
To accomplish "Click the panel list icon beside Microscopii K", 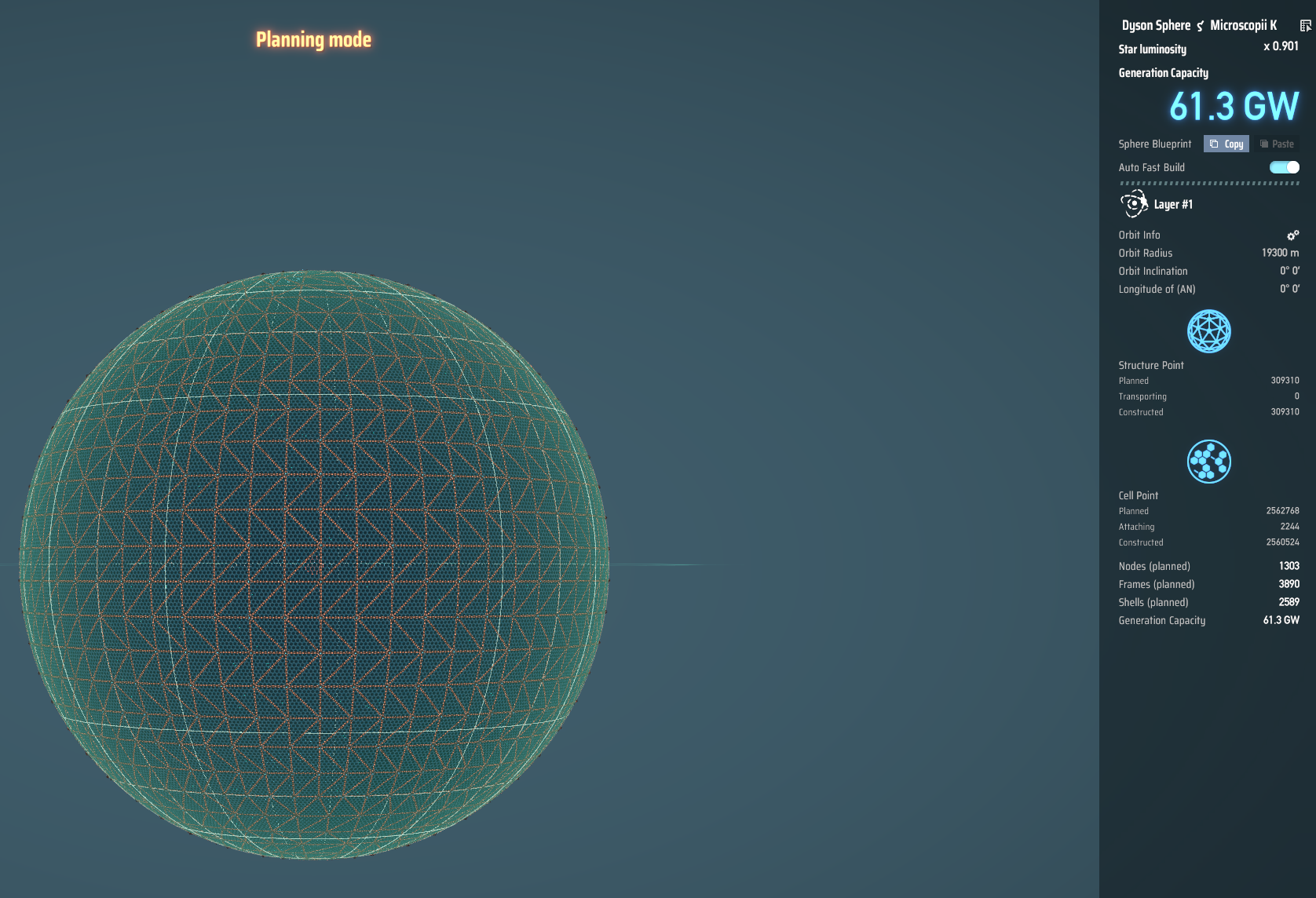I will pyautogui.click(x=1306, y=26).
